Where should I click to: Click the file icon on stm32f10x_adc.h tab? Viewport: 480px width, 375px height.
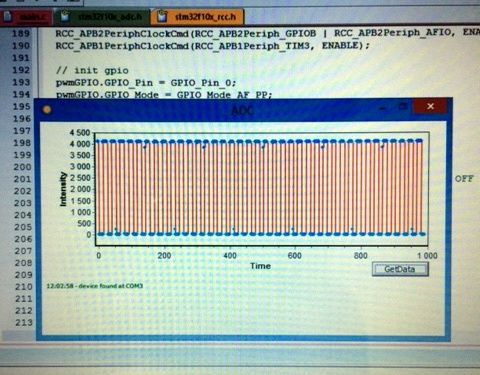[x=65, y=16]
